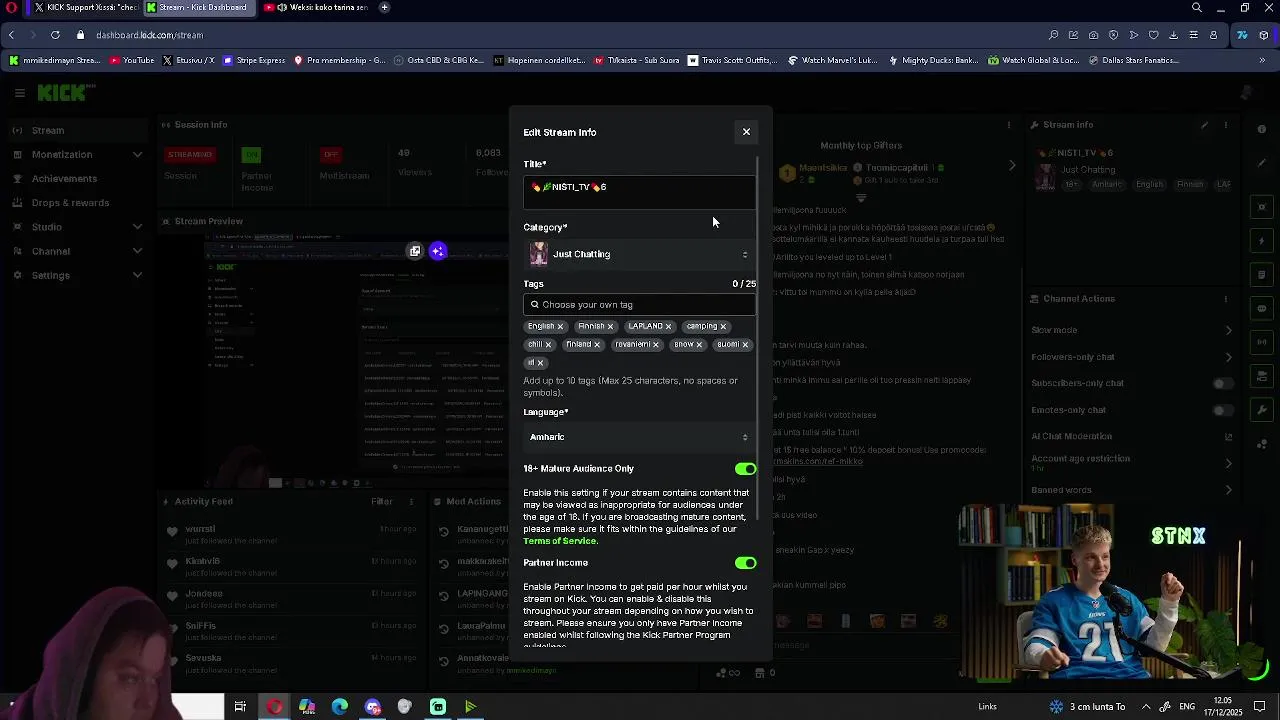Expand the Banned words settings

coord(1229,490)
